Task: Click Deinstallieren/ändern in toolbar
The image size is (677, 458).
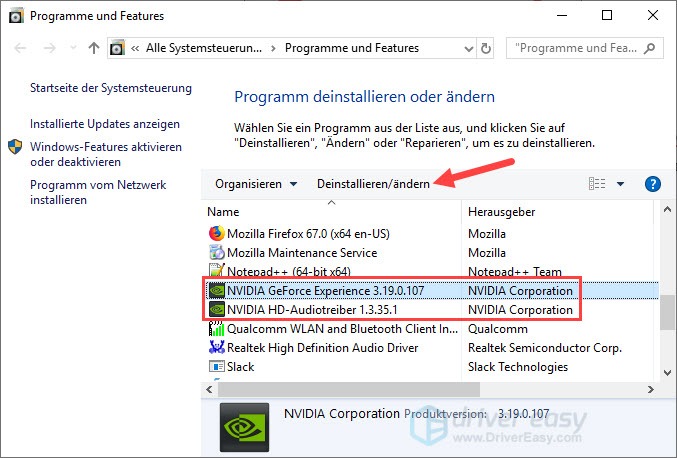Action: click(x=373, y=184)
